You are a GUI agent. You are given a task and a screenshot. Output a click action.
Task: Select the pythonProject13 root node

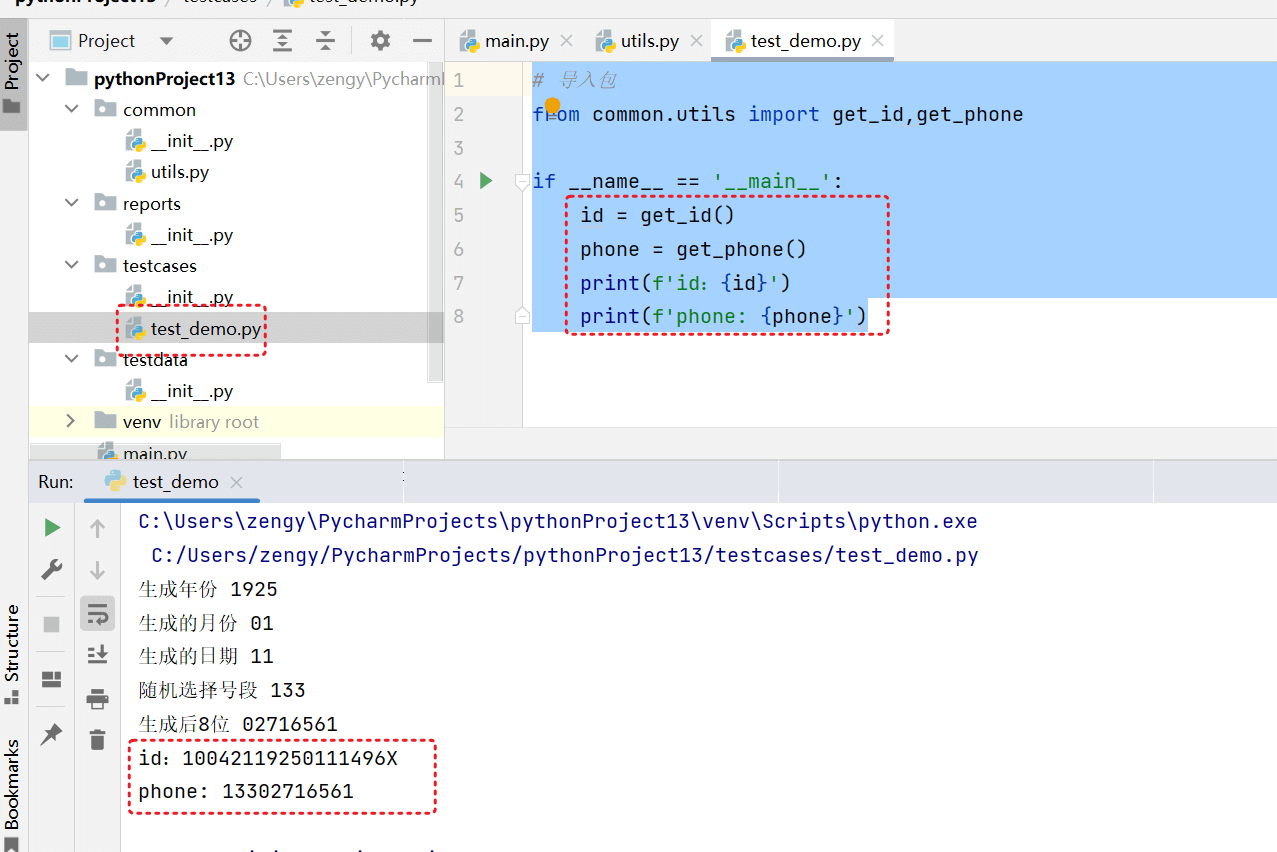pos(164,78)
